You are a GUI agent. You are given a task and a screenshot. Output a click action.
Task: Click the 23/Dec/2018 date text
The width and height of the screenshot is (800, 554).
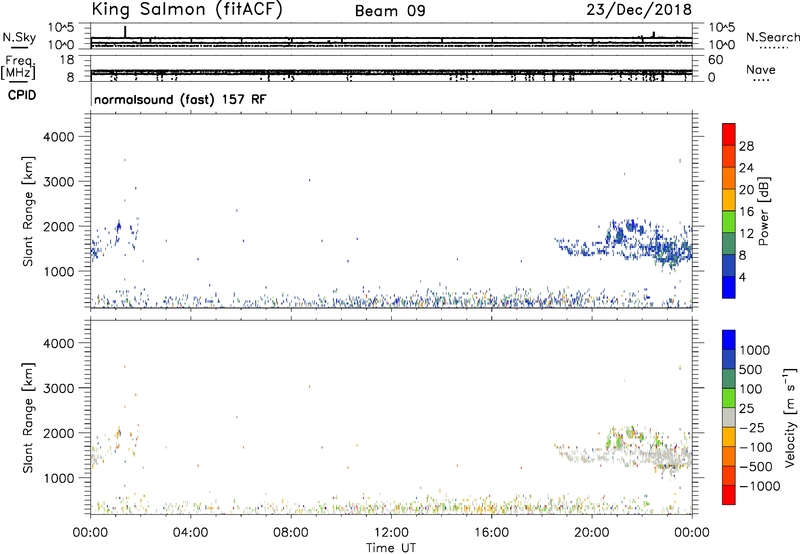pos(639,10)
